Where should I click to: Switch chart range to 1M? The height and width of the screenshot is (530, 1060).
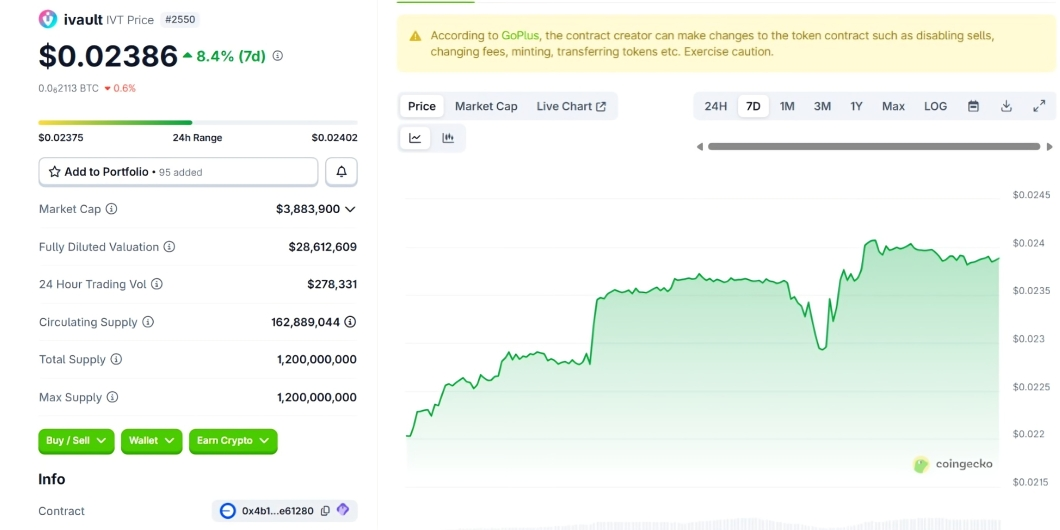(x=787, y=106)
